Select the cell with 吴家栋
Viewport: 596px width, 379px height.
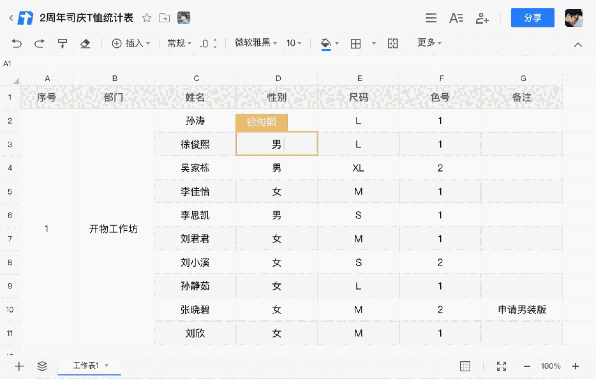[195, 168]
